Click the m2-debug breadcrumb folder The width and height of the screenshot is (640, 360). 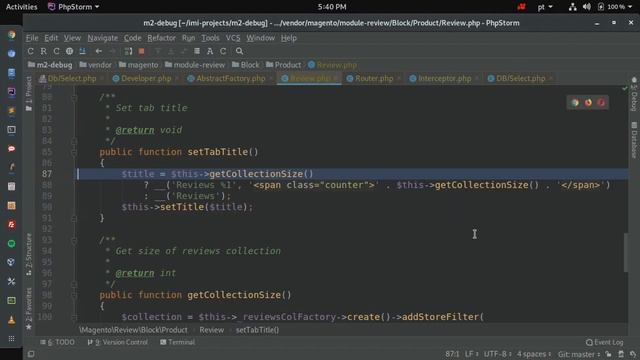(x=50, y=65)
